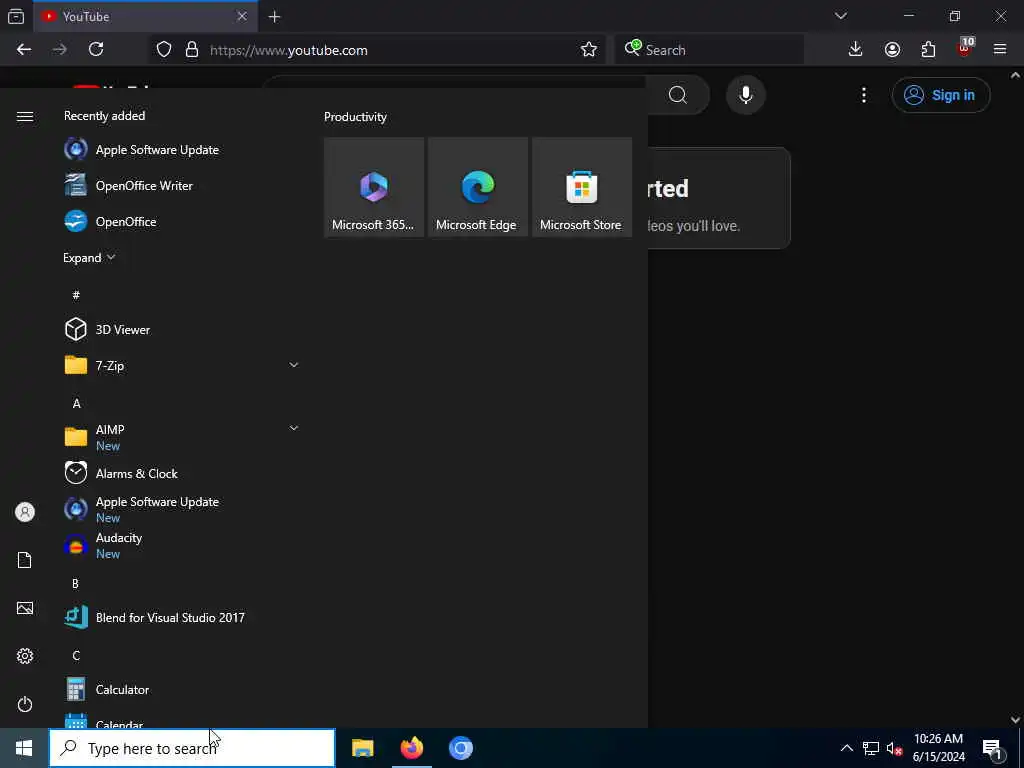Open Settings gear in Start sidebar
The width and height of the screenshot is (1024, 768).
coord(25,656)
